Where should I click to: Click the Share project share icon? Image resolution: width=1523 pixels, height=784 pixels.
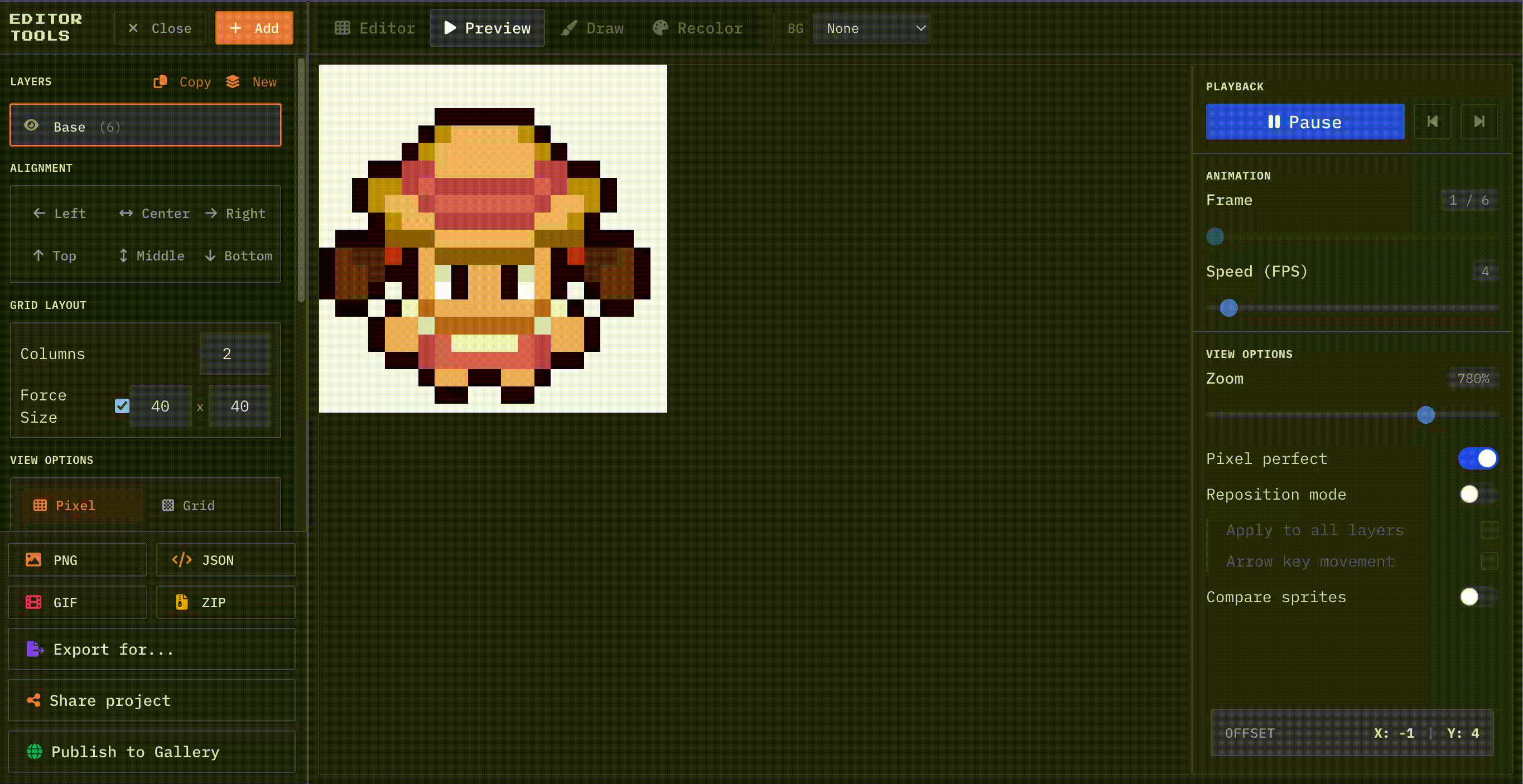click(33, 700)
